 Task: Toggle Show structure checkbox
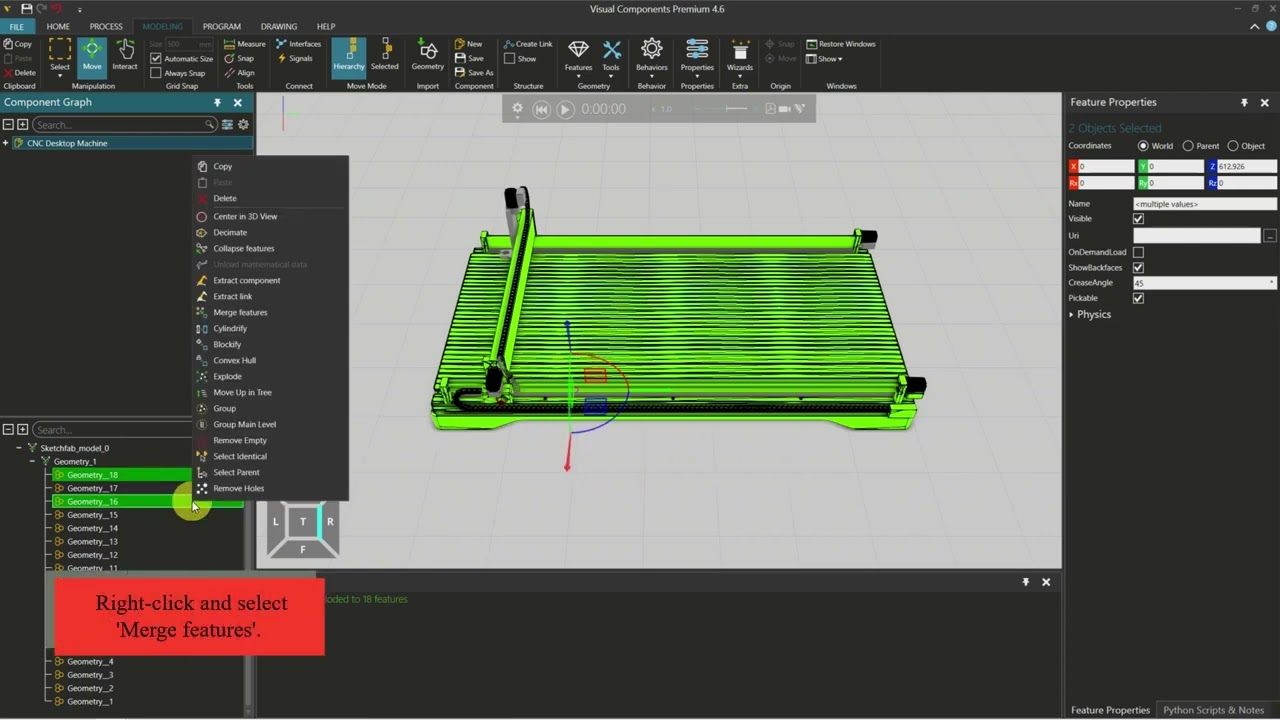(x=509, y=59)
